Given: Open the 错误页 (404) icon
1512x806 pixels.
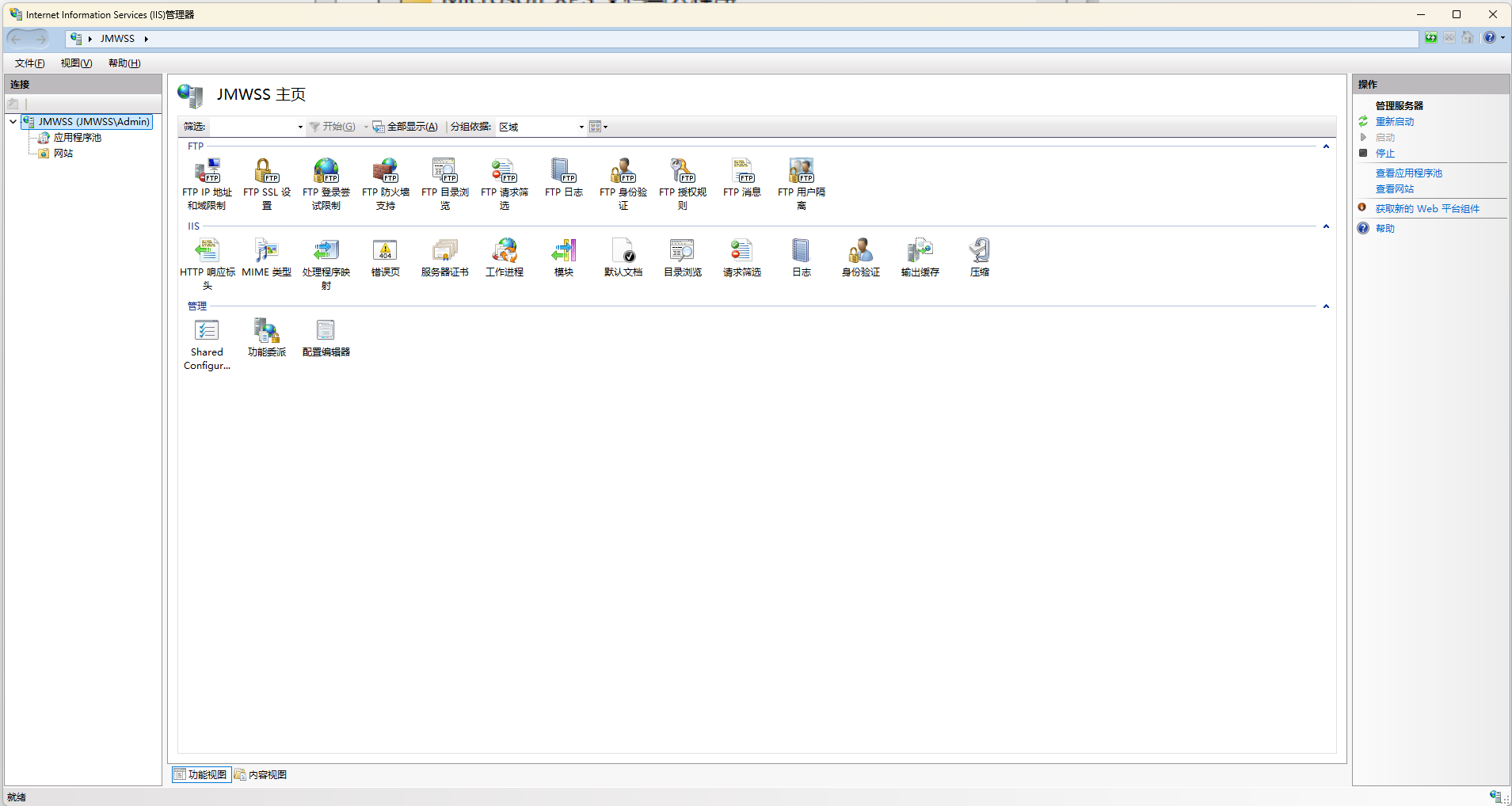Looking at the screenshot, I should [x=385, y=252].
